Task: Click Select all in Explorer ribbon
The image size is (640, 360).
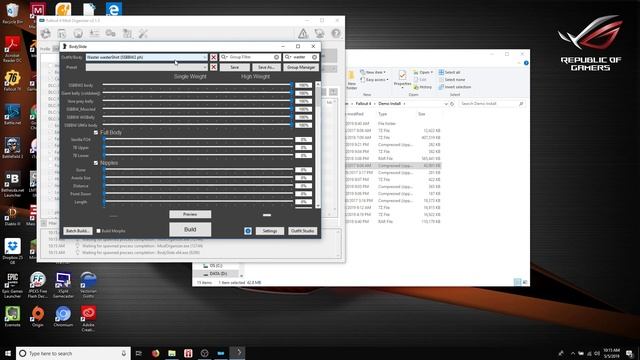Action: [449, 72]
